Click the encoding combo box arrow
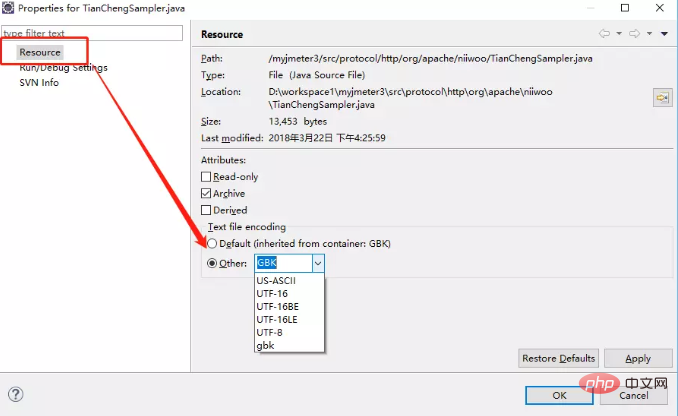678x416 pixels. coord(318,263)
